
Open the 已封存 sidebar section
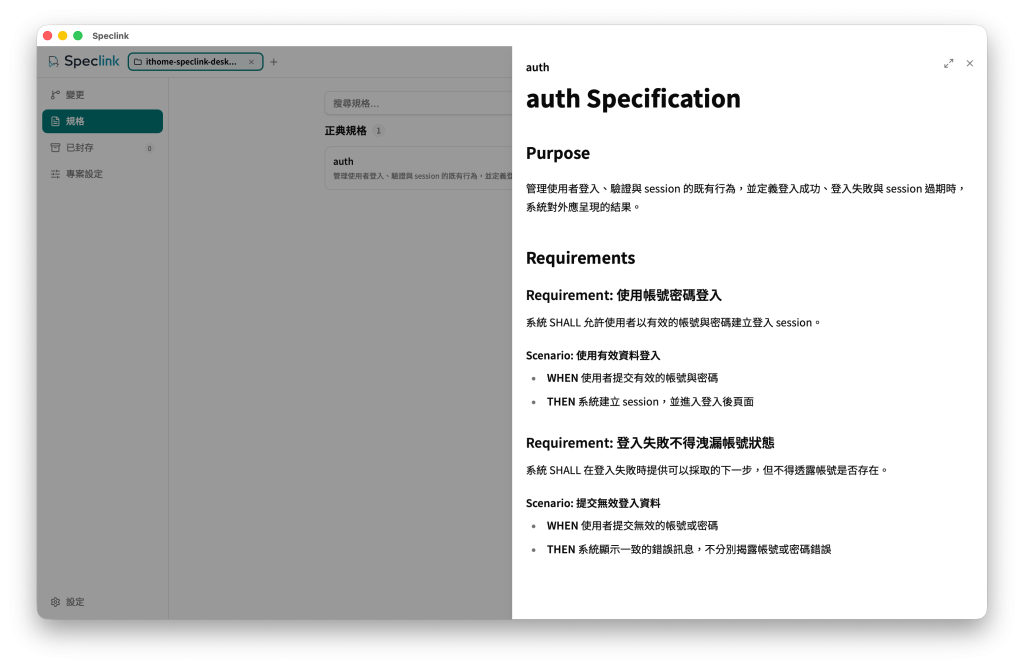click(x=103, y=148)
